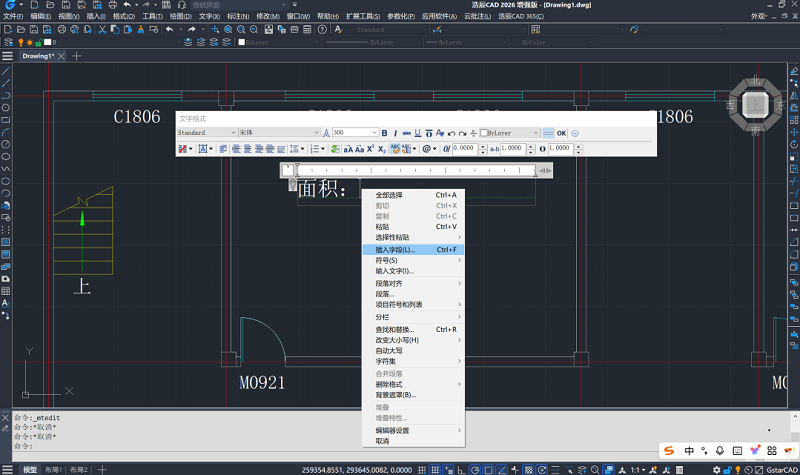Toggle overline text formatting

[x=427, y=133]
